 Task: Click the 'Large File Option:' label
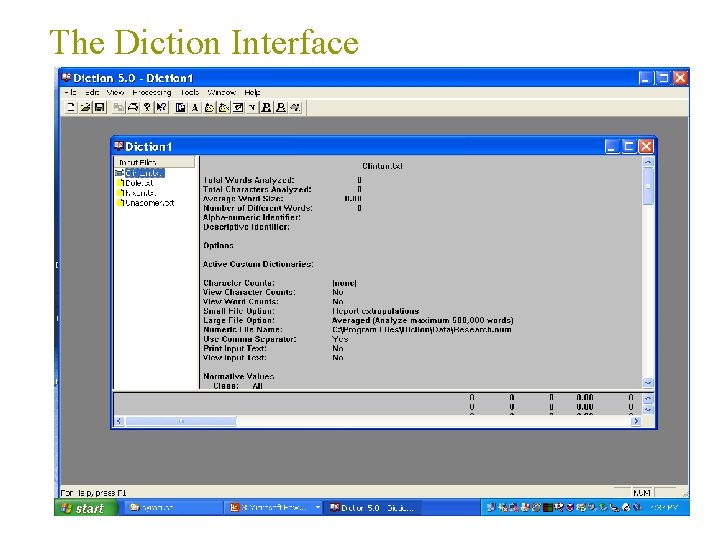(239, 320)
